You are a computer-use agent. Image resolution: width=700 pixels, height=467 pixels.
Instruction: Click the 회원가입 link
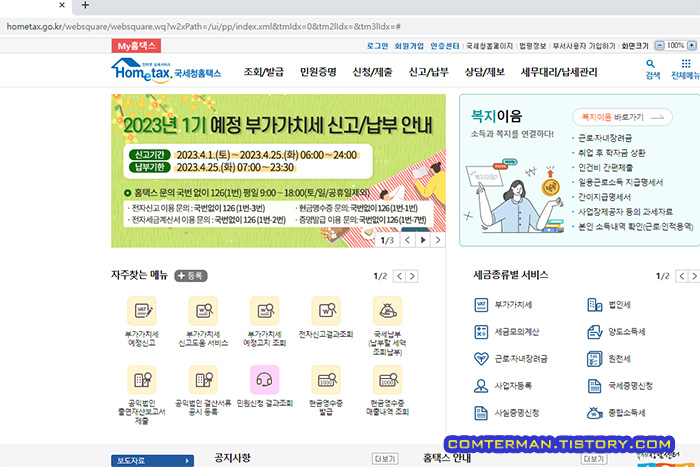pos(409,46)
